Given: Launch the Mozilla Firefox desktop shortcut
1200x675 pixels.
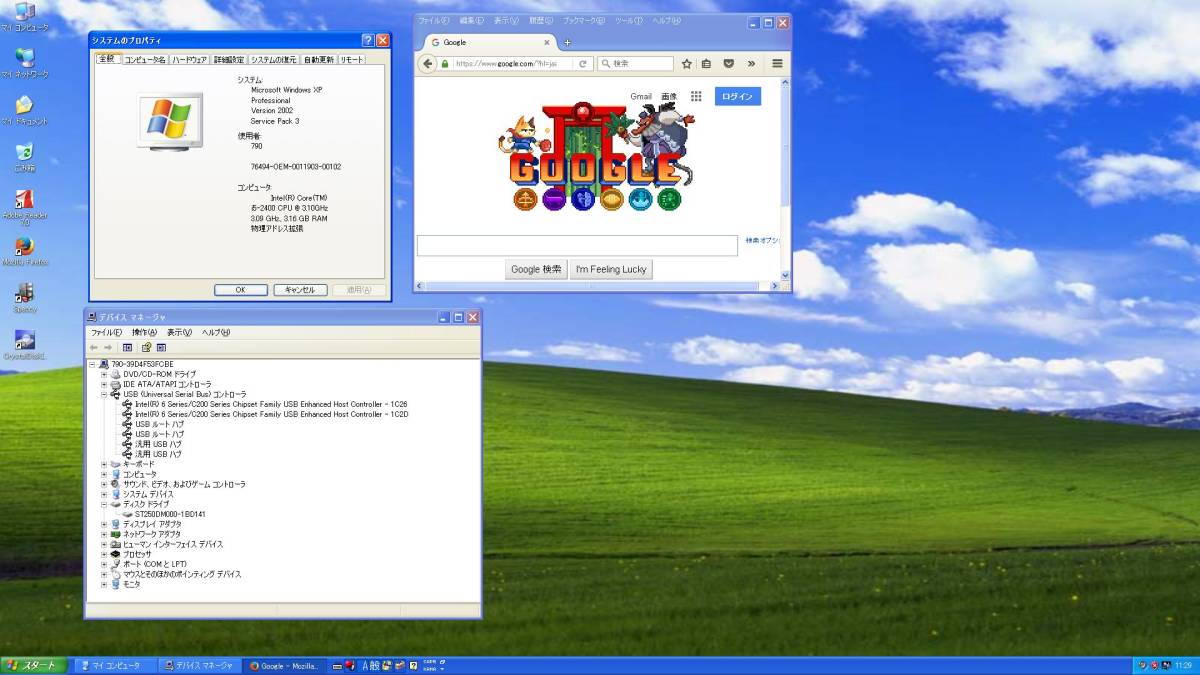Looking at the screenshot, I should (24, 250).
